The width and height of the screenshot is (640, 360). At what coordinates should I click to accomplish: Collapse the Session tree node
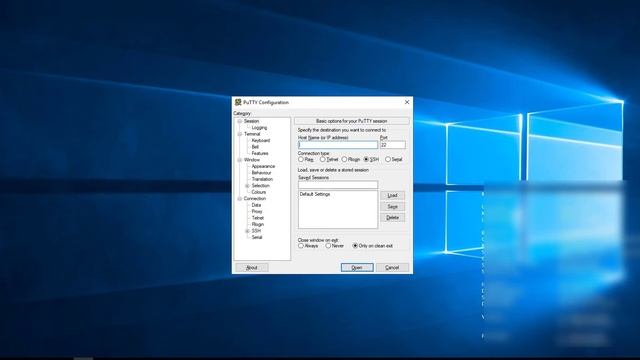[240, 121]
